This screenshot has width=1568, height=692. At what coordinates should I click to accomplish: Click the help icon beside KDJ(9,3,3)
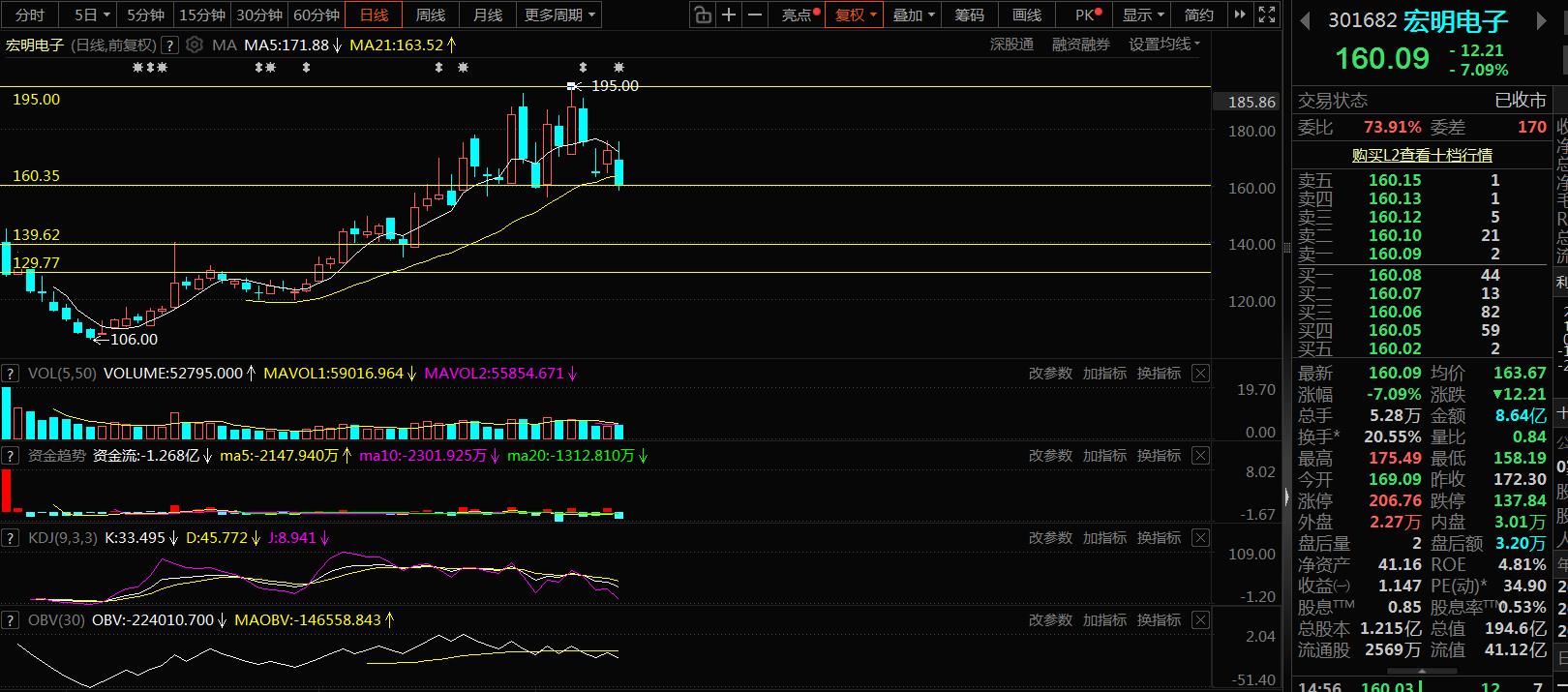[x=11, y=538]
